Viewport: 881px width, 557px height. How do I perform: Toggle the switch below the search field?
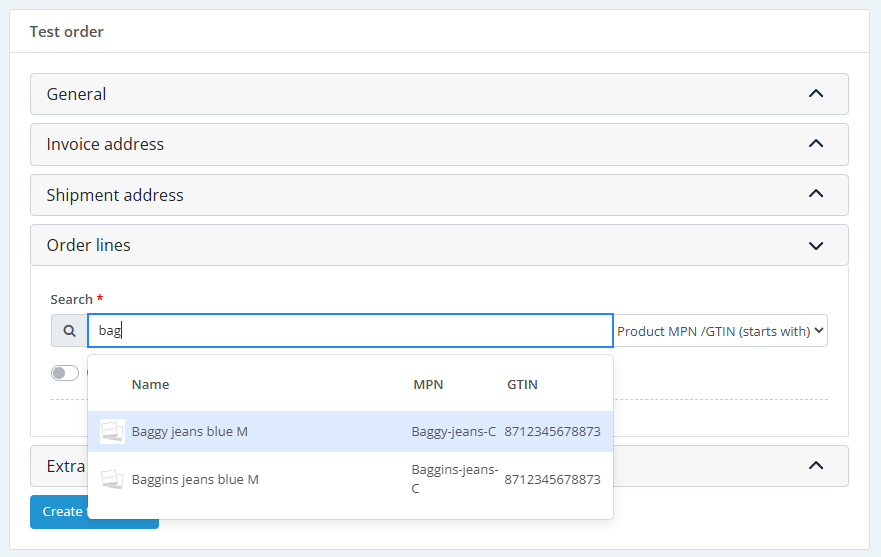coord(65,373)
